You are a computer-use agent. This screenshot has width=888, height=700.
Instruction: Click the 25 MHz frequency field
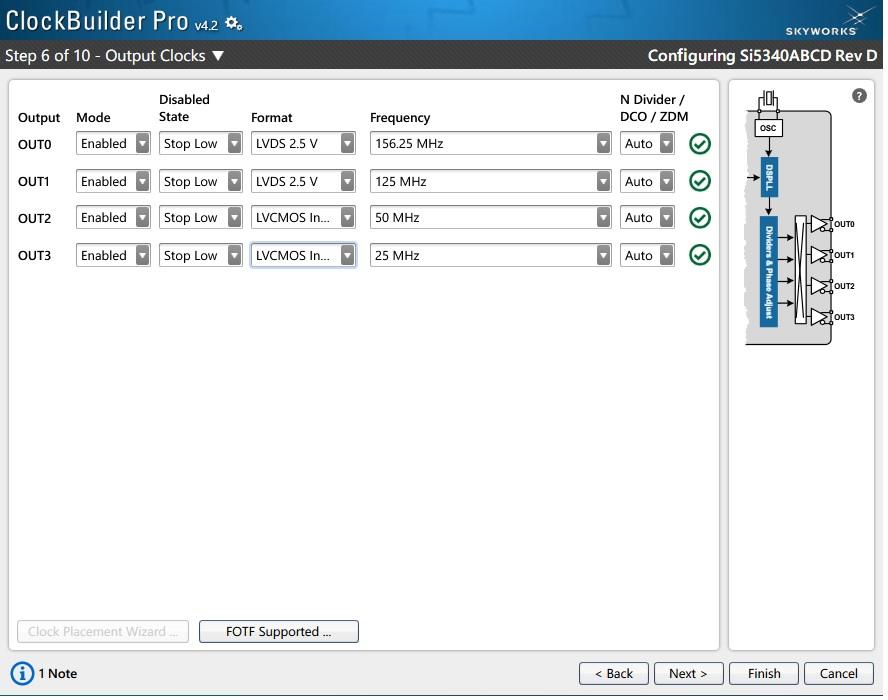490,255
